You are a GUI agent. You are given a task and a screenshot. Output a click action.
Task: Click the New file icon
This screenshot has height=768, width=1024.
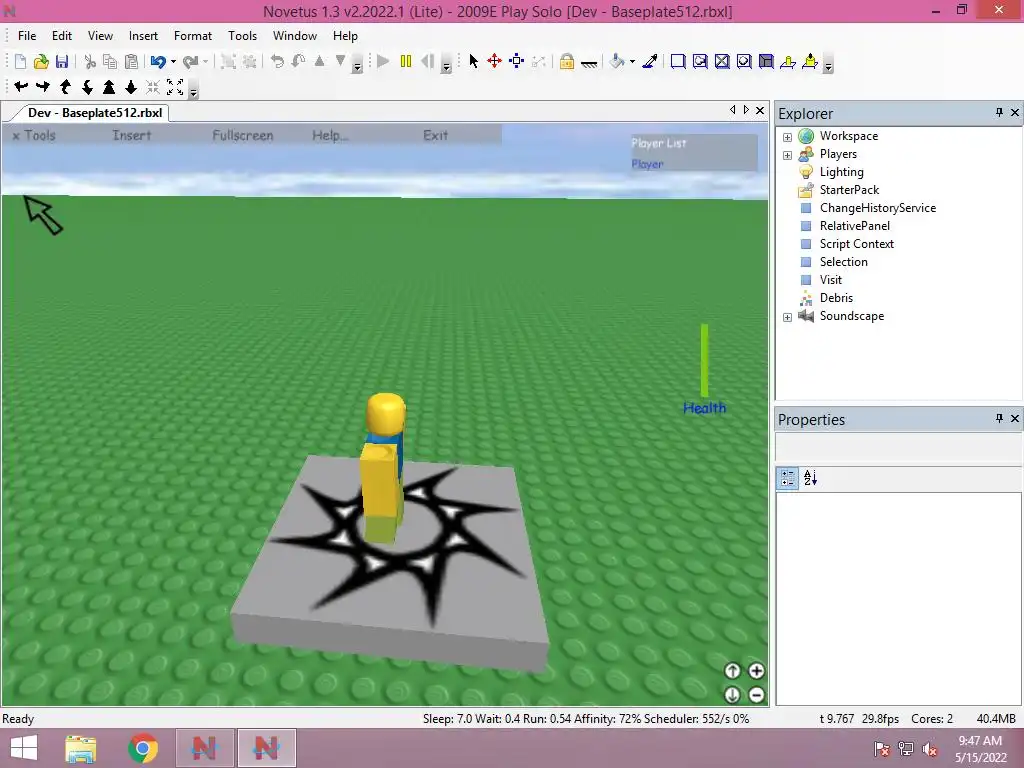[20, 61]
